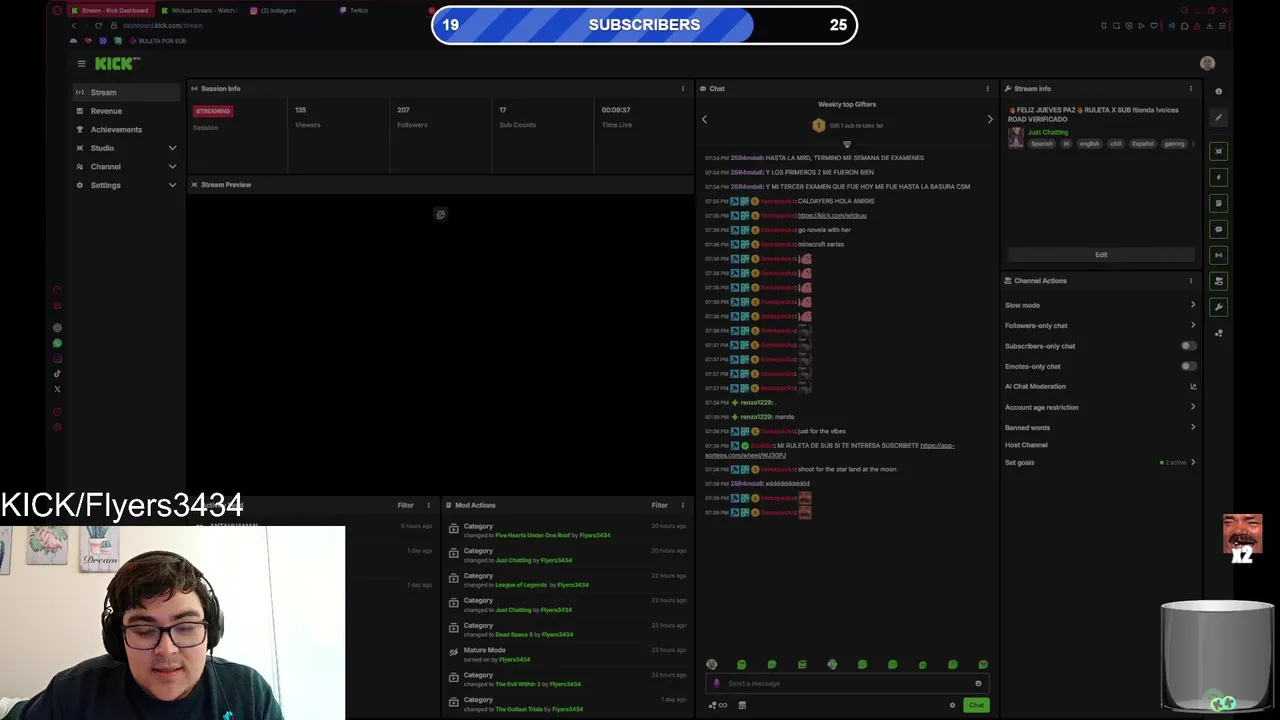This screenshot has width=1280, height=720.
Task: Toggle the stream preview widget in the right toolbar
Action: pos(1218,151)
